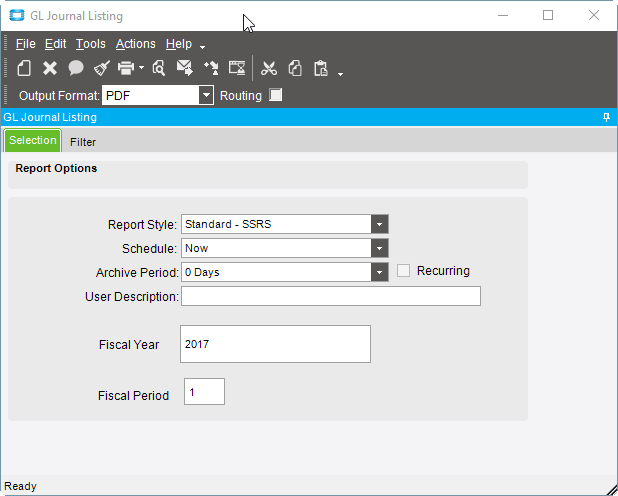Open the Archive Period dropdown
This screenshot has width=618, height=496.
pos(380,272)
